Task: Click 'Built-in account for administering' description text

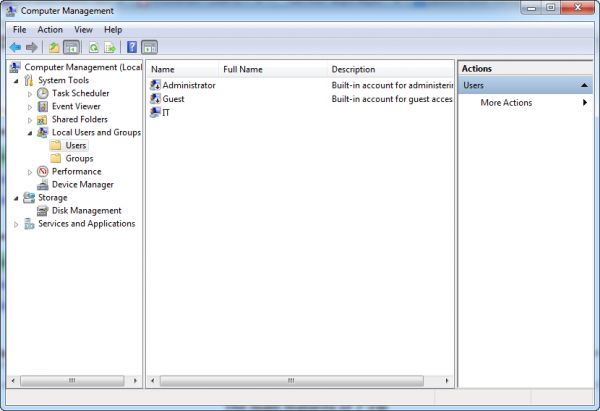Action: point(392,85)
